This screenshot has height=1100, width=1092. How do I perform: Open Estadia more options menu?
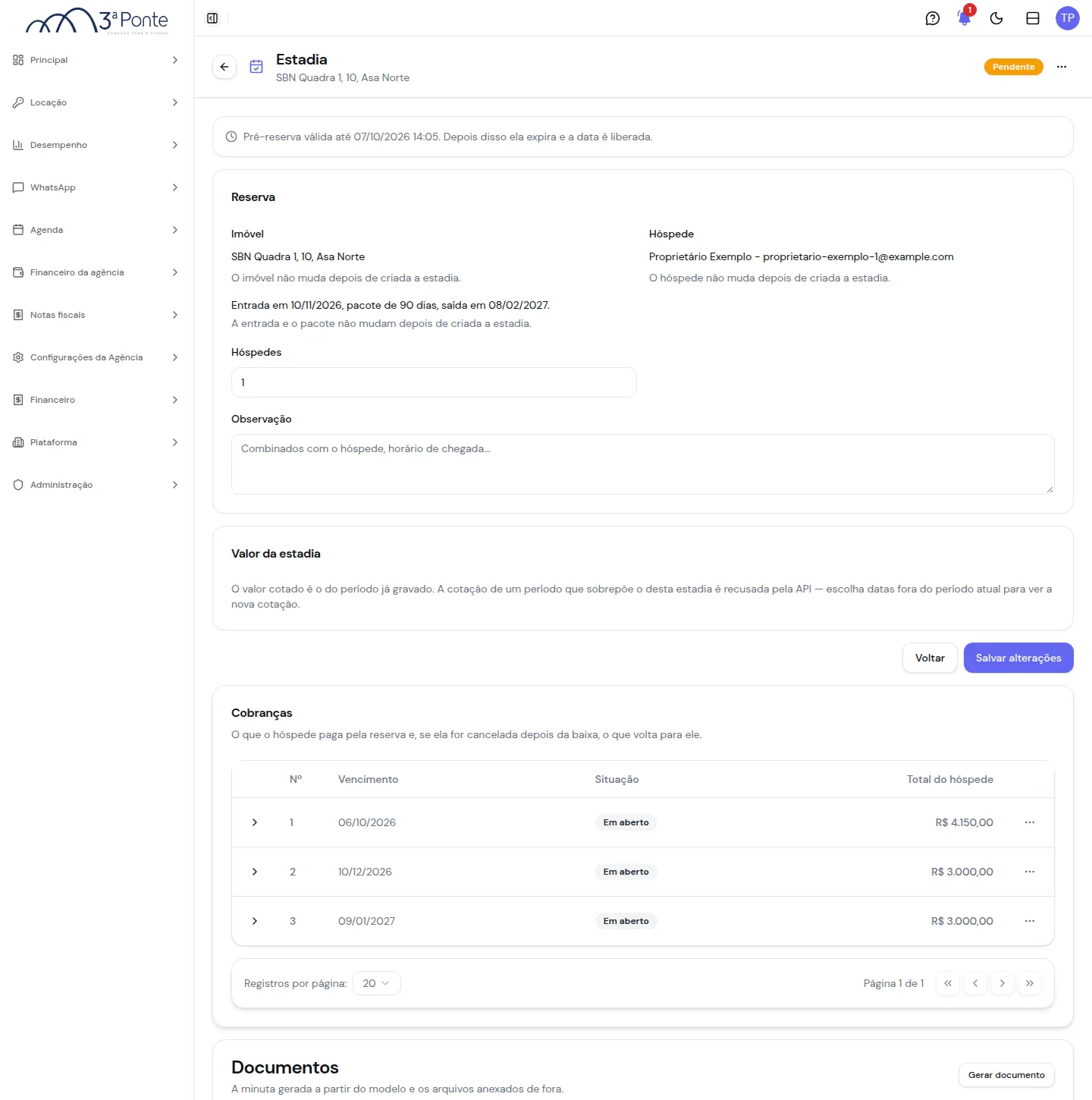coord(1062,67)
